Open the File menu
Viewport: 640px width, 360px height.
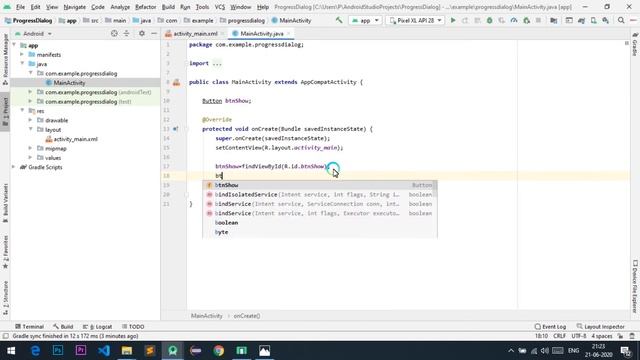20,7
